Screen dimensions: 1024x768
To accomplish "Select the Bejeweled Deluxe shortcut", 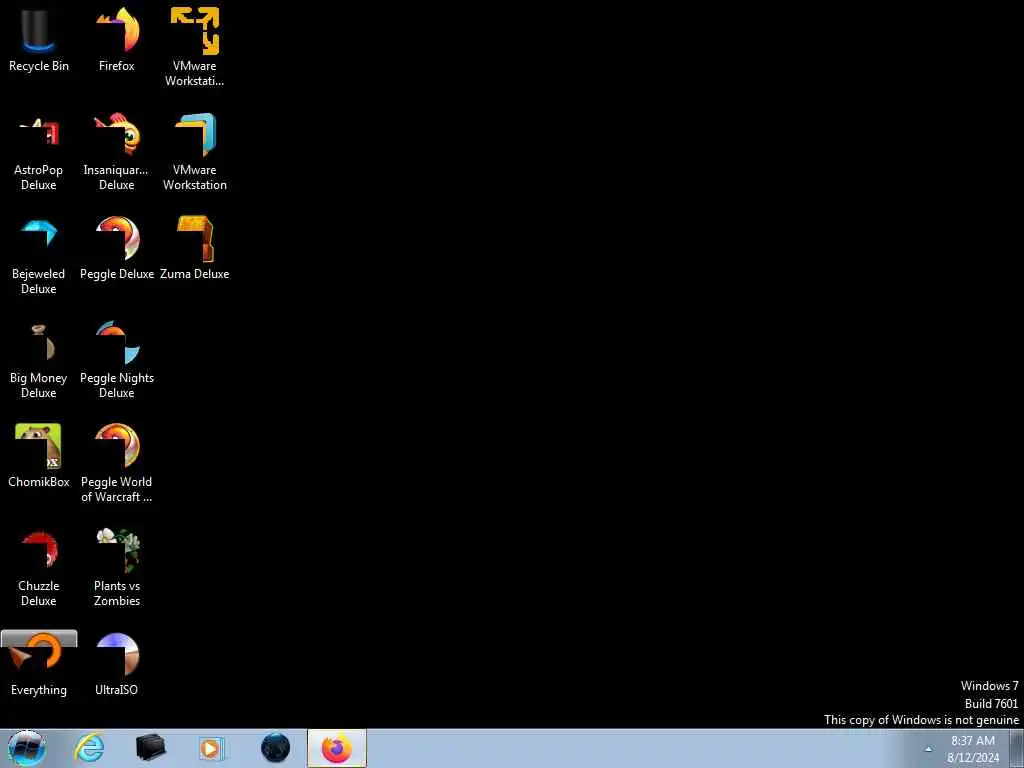I will 39,256.
